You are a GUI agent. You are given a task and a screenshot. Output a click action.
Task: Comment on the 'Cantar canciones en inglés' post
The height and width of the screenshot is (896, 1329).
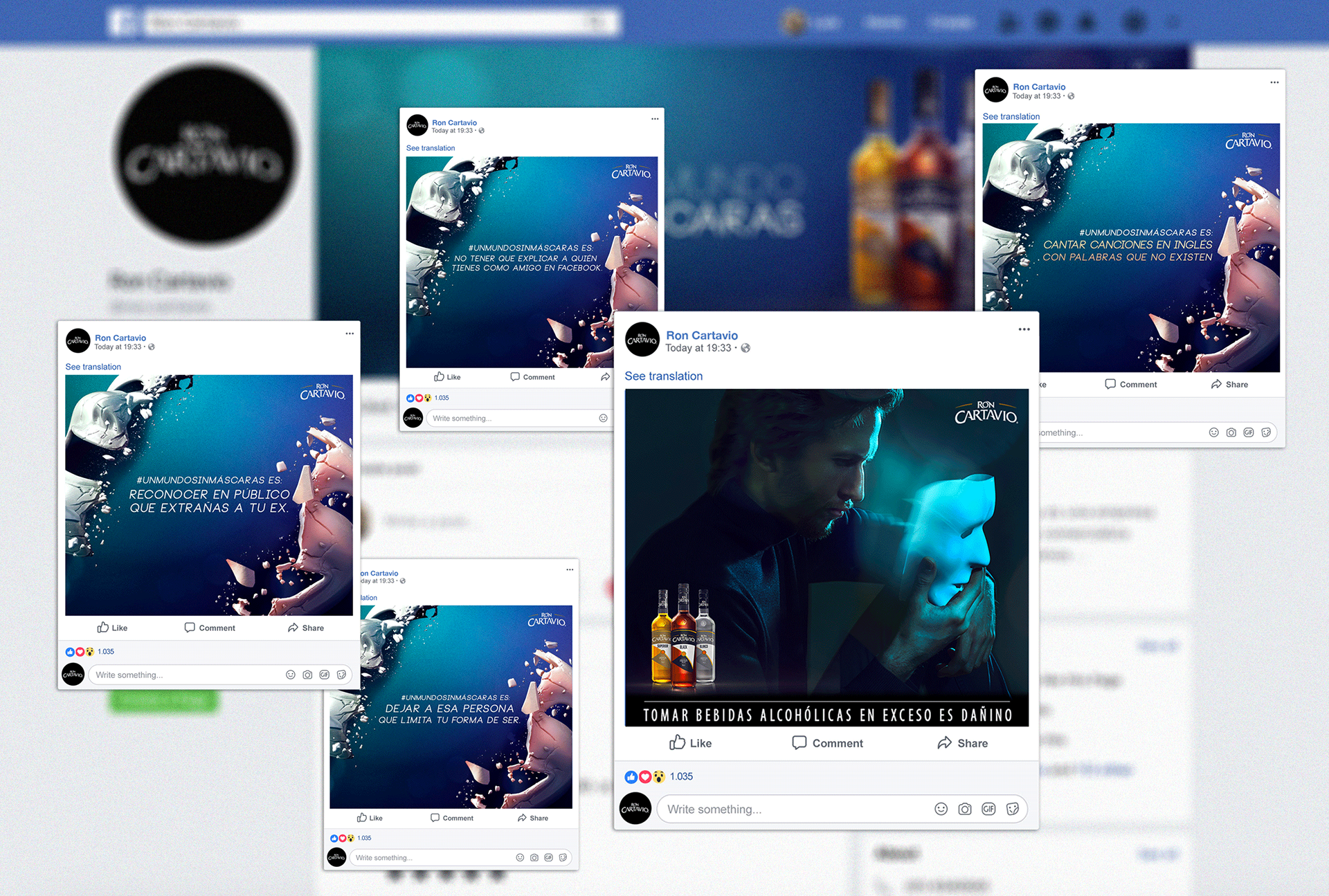pos(1131,384)
